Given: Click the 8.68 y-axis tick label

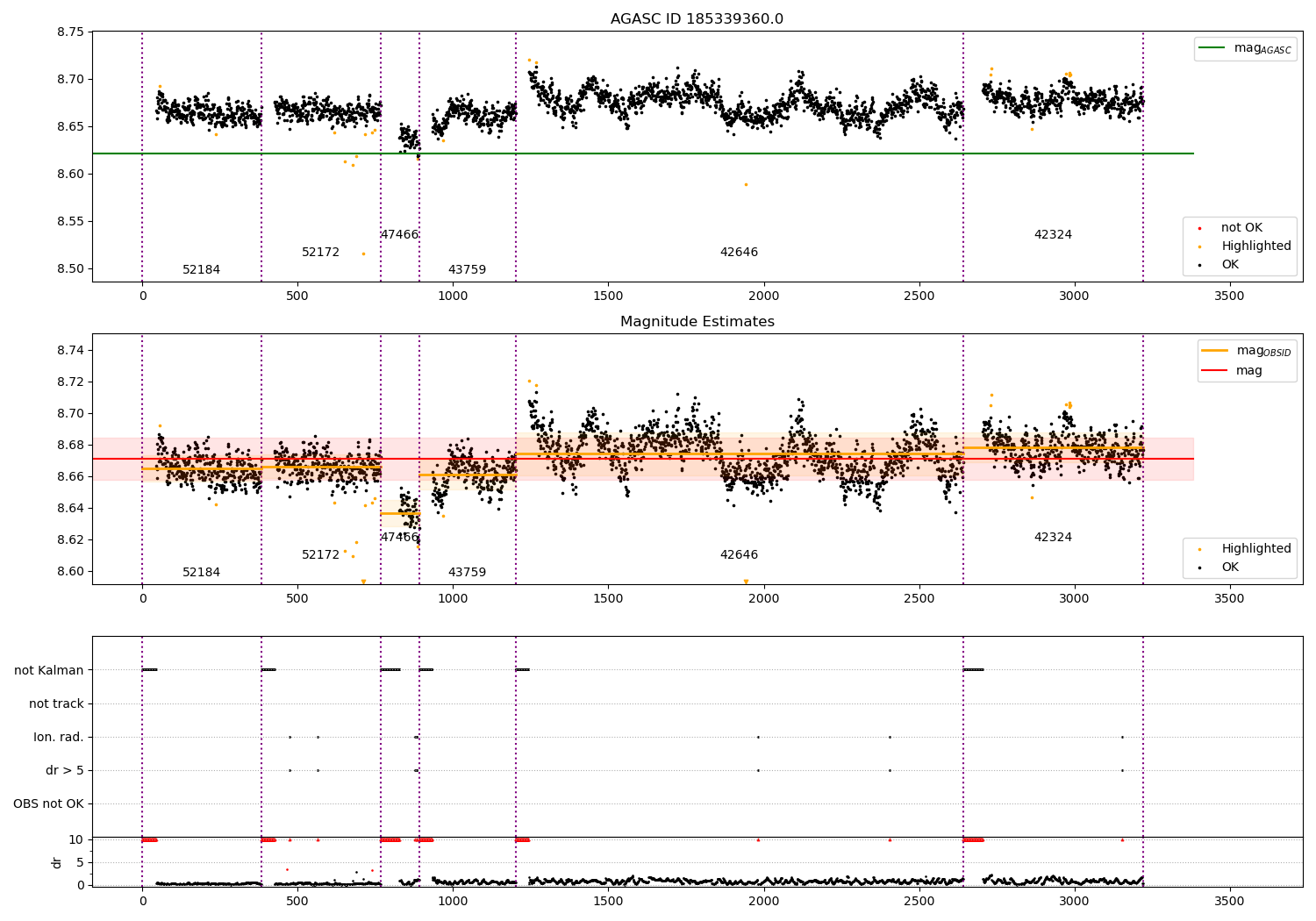Looking at the screenshot, I should [70, 446].
